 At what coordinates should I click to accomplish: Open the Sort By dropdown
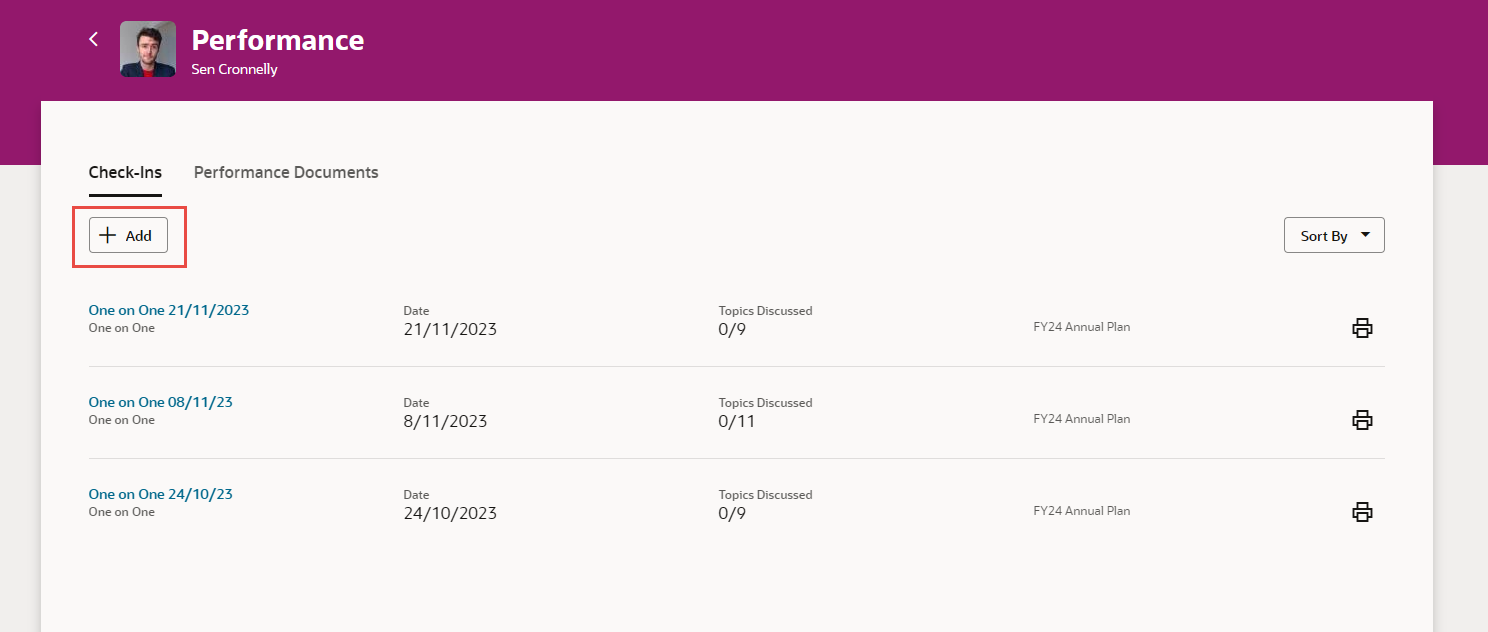pos(1334,235)
